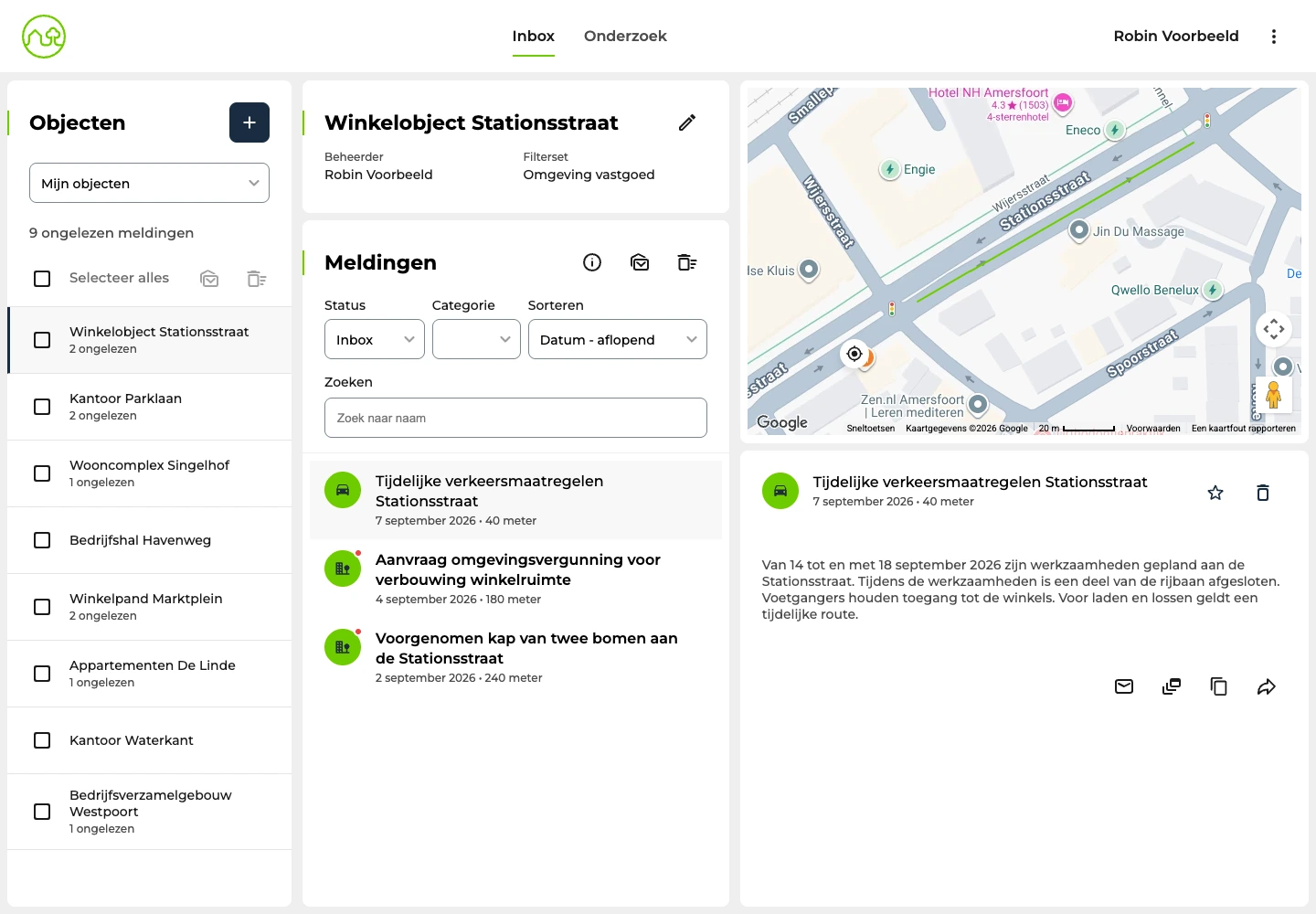Open the Sorteren dropdown Datum - aflopend

click(618, 339)
